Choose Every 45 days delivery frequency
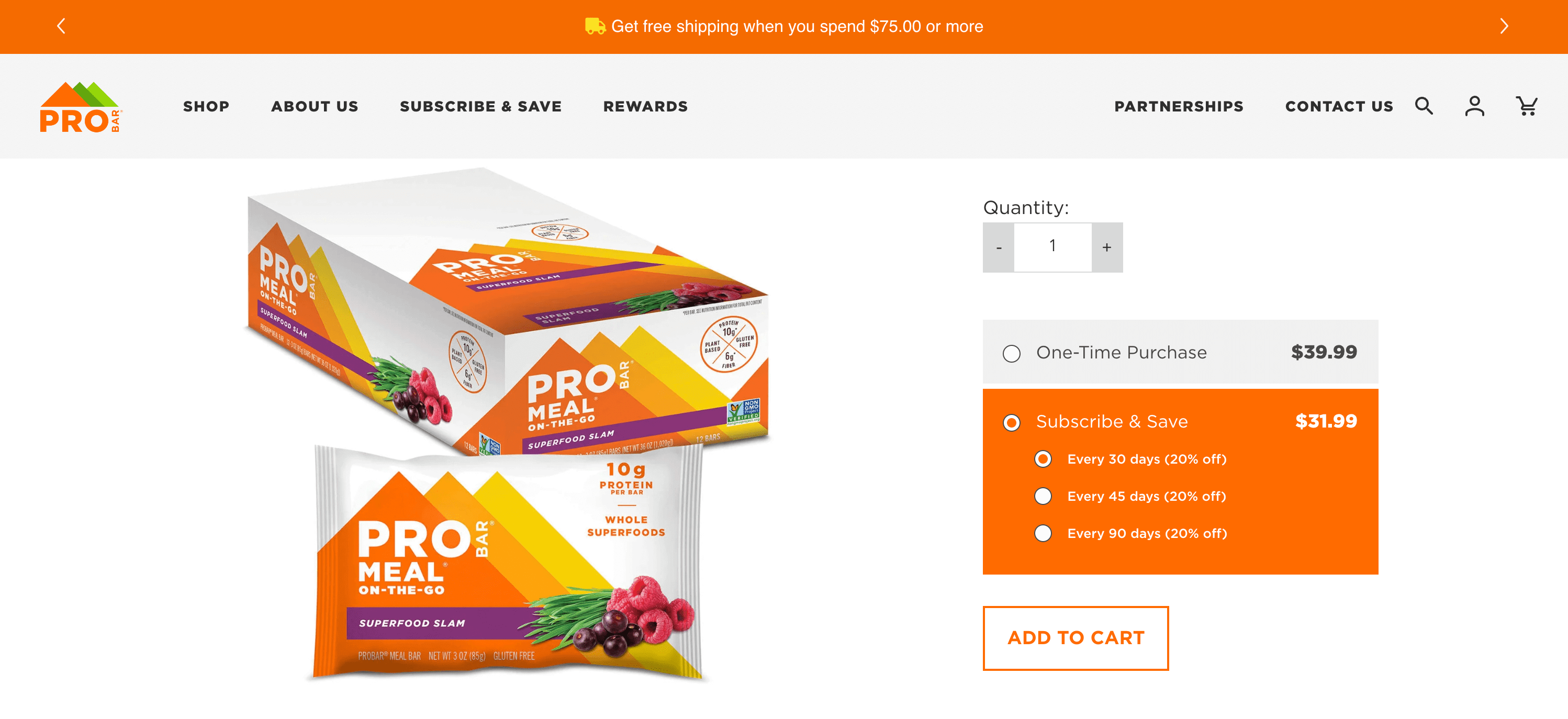The height and width of the screenshot is (719, 1568). (1043, 496)
